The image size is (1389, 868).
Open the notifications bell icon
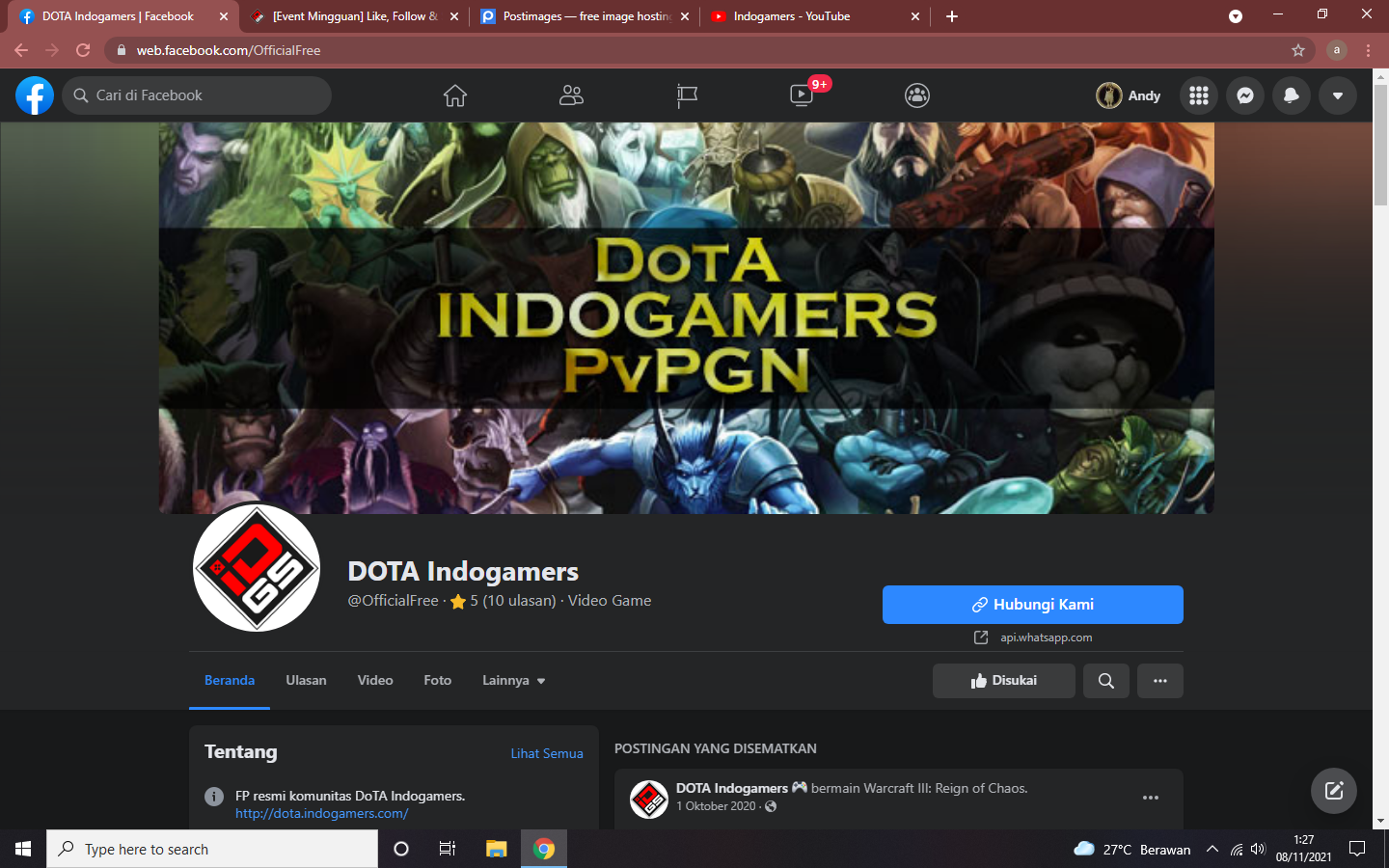point(1292,95)
